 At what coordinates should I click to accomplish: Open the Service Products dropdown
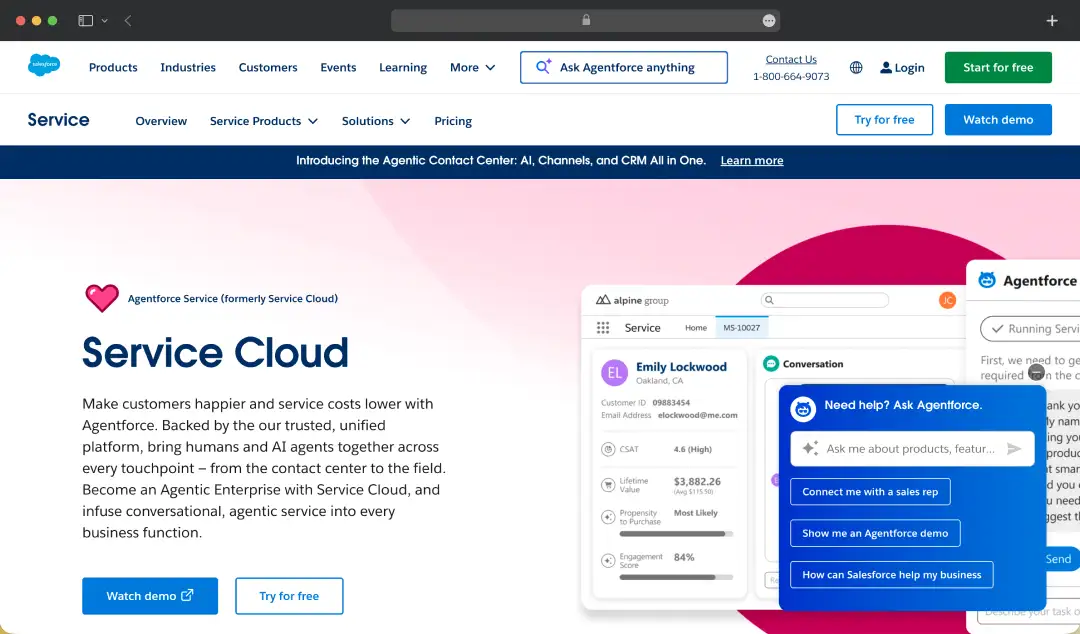coord(263,121)
